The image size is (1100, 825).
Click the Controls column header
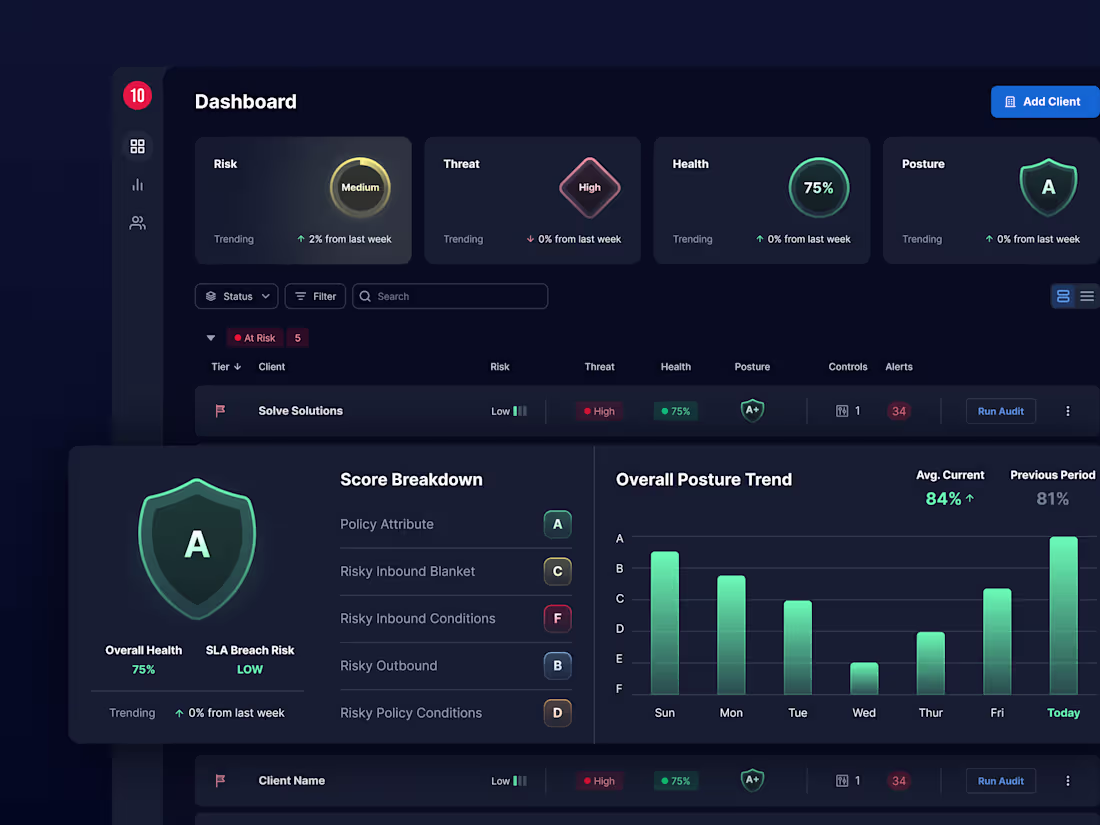847,367
